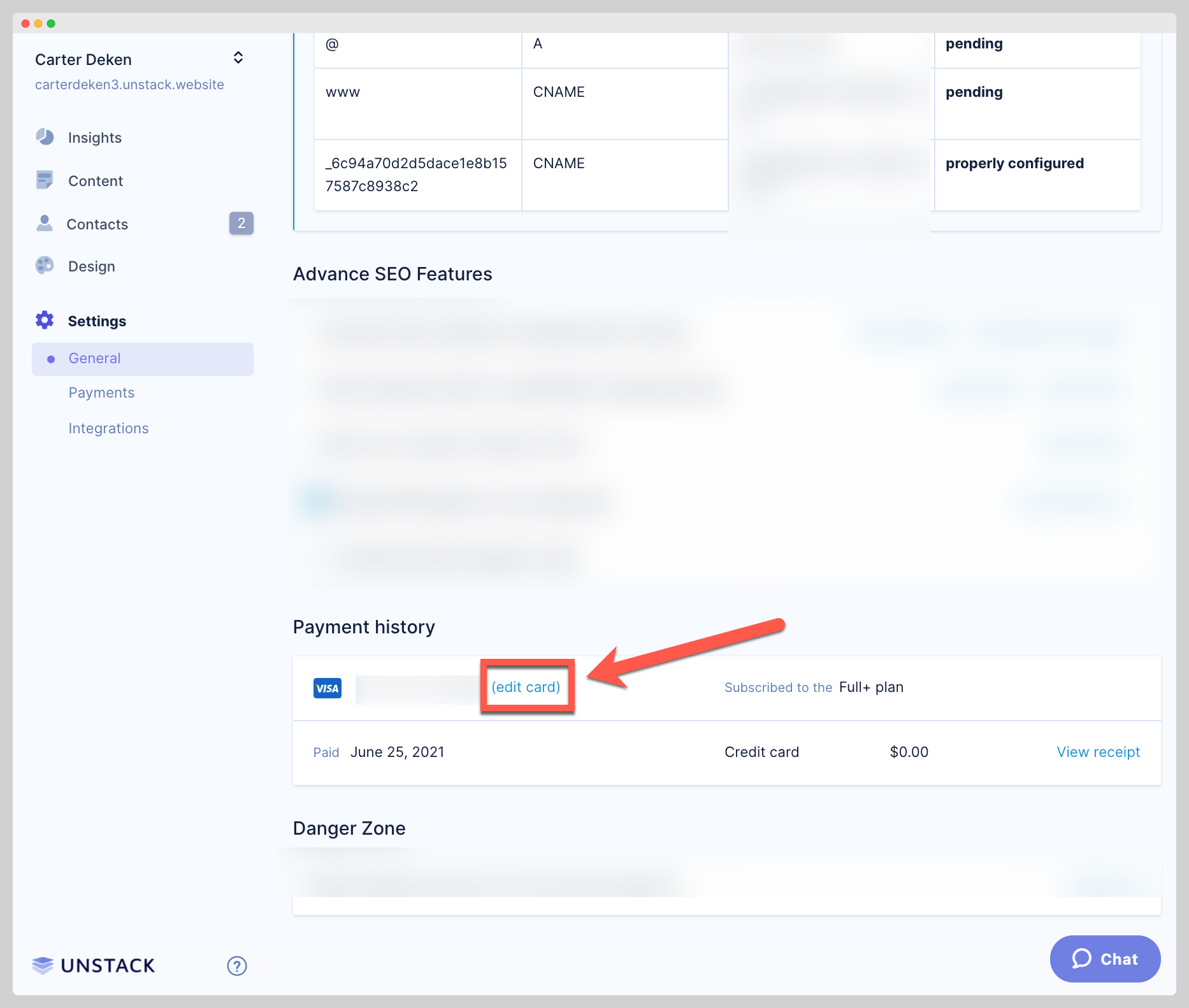
Task: Click the Visa card icon
Action: [328, 688]
